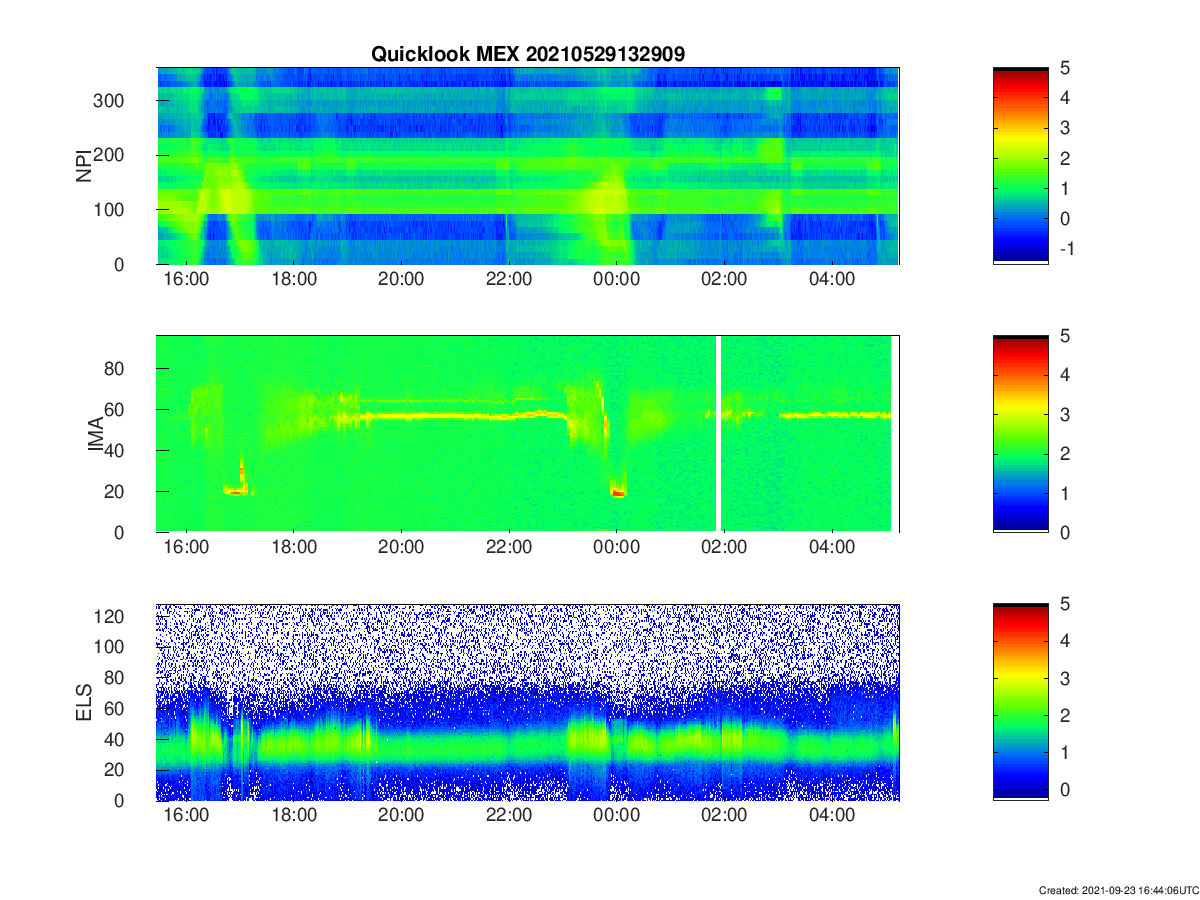
Task: Select the NPI spectrogram plot area
Action: (x=528, y=166)
